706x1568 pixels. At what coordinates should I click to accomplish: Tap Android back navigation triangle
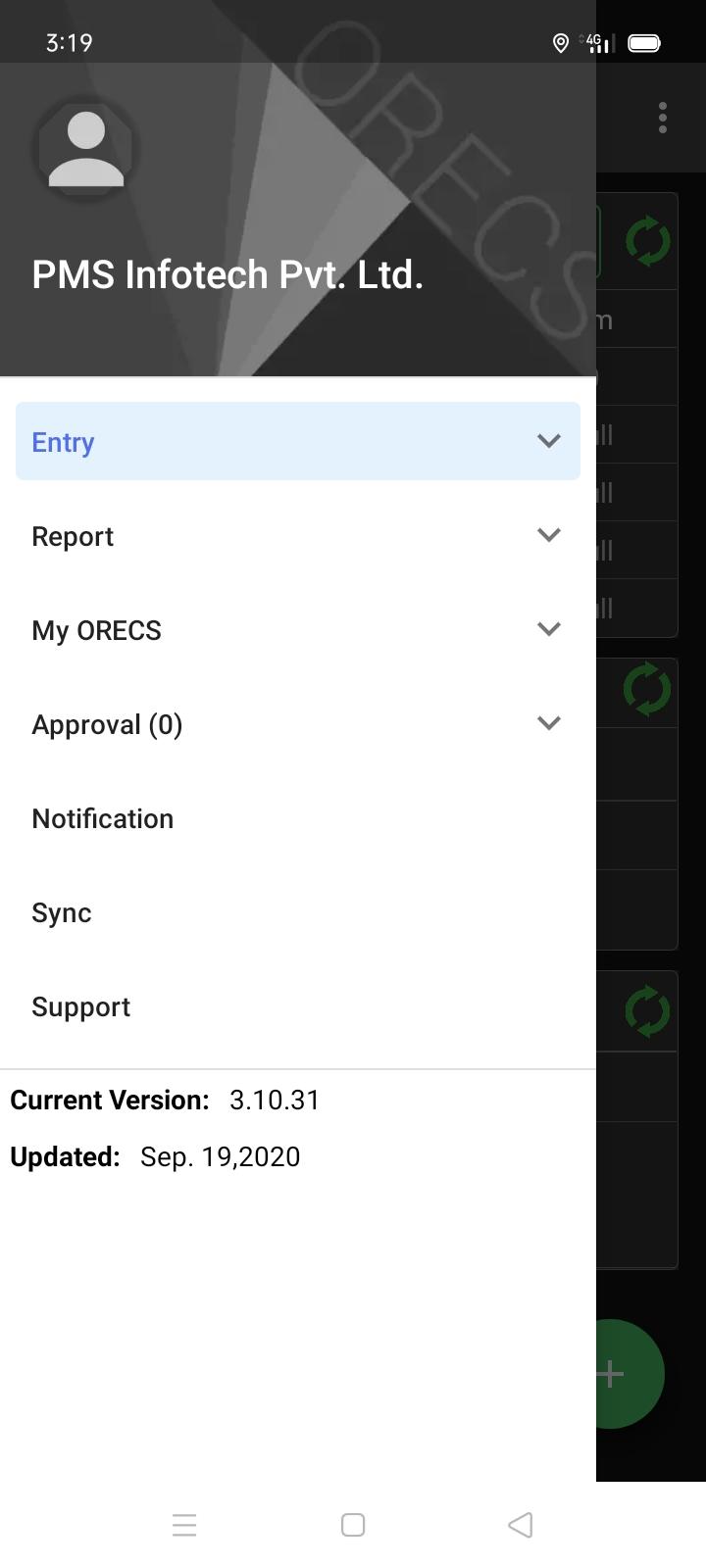(x=521, y=1525)
